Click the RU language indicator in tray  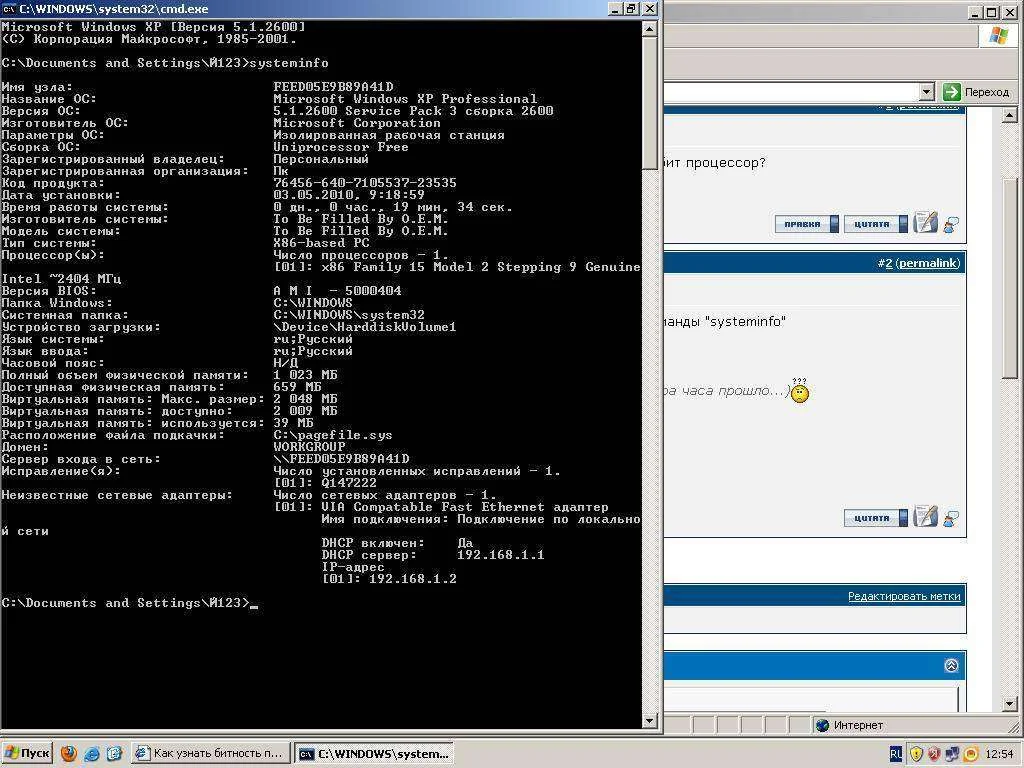click(895, 753)
